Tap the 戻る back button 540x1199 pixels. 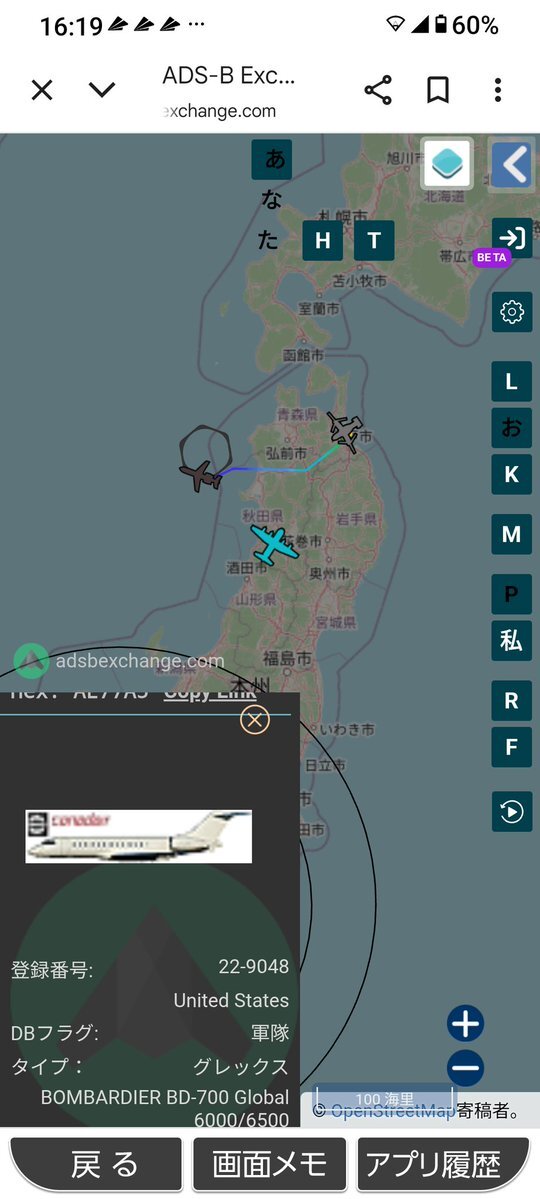click(96, 1165)
